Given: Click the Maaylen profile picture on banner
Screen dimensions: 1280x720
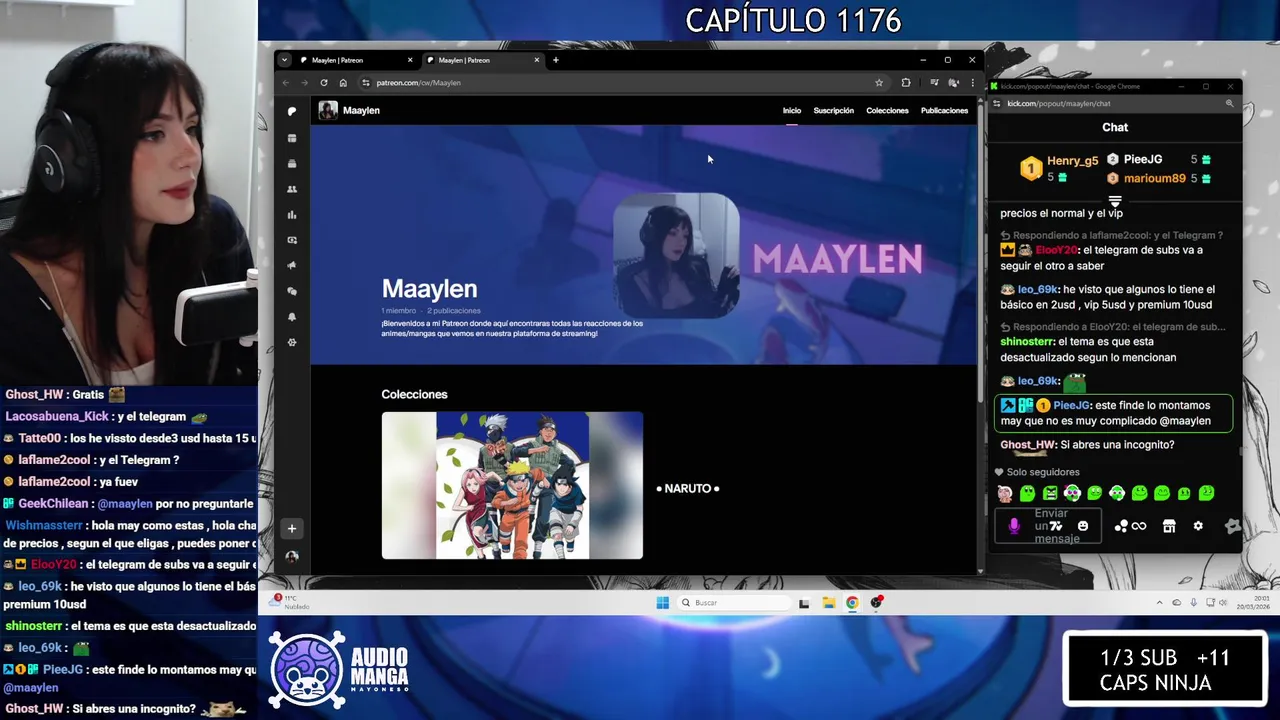Looking at the screenshot, I should pyautogui.click(x=676, y=256).
